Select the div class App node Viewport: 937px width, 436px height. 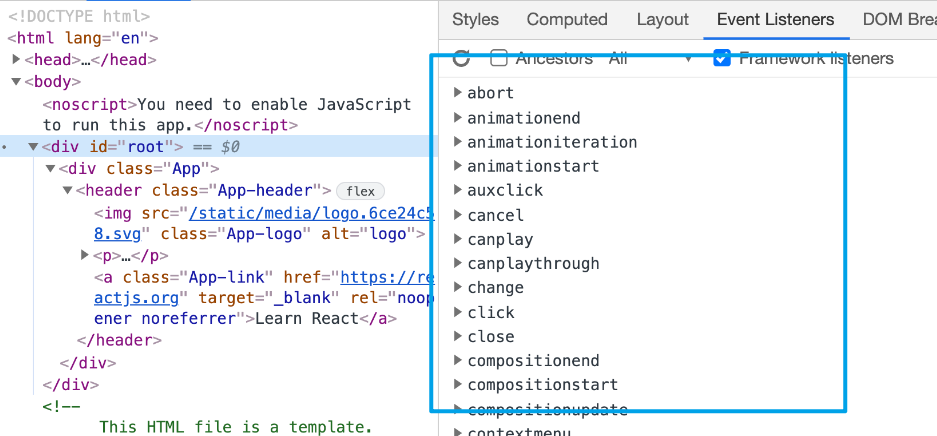point(138,168)
